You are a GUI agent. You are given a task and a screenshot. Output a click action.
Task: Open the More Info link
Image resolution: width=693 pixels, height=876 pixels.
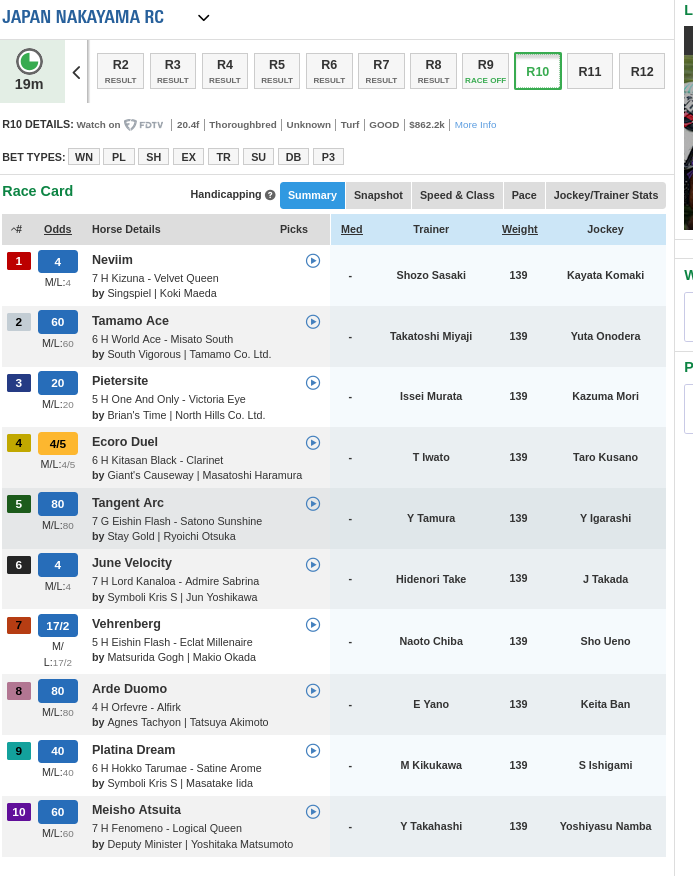tap(475, 125)
